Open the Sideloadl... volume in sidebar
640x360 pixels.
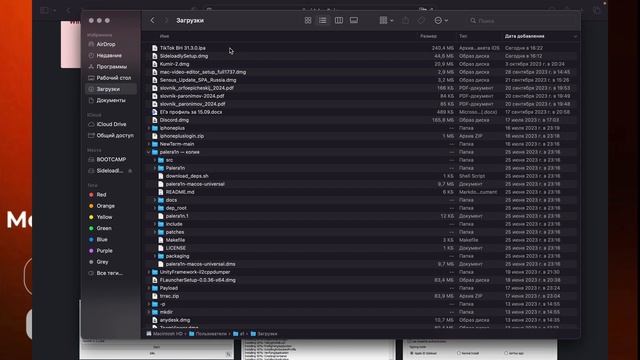109,171
